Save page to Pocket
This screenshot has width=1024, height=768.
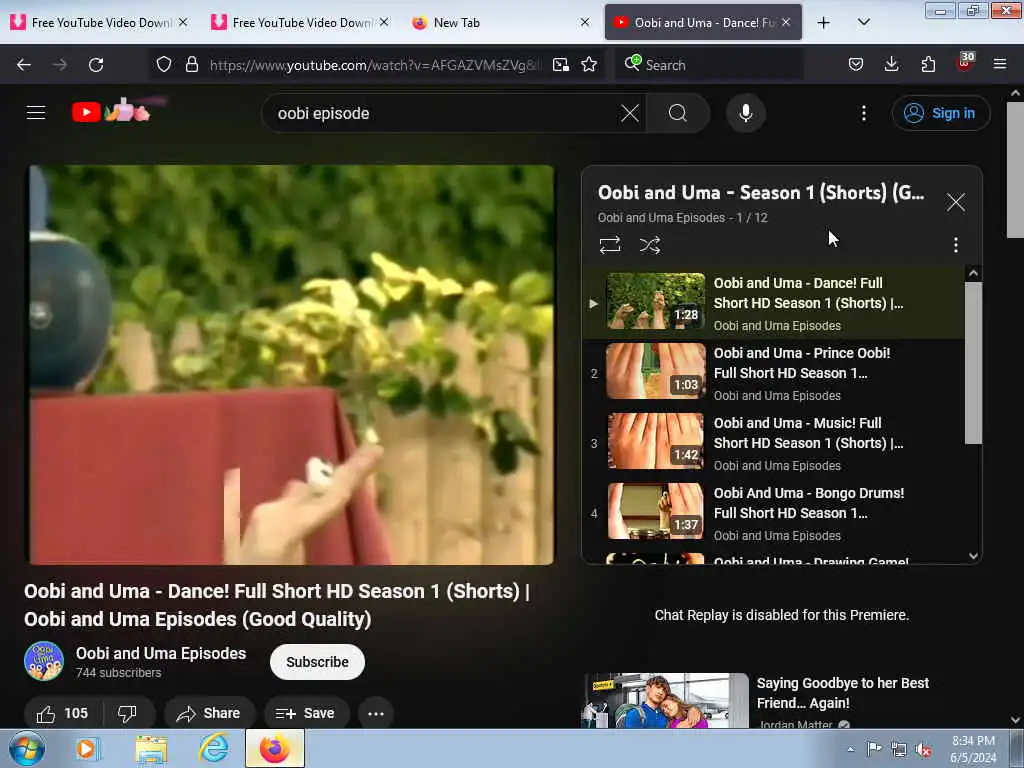click(856, 64)
